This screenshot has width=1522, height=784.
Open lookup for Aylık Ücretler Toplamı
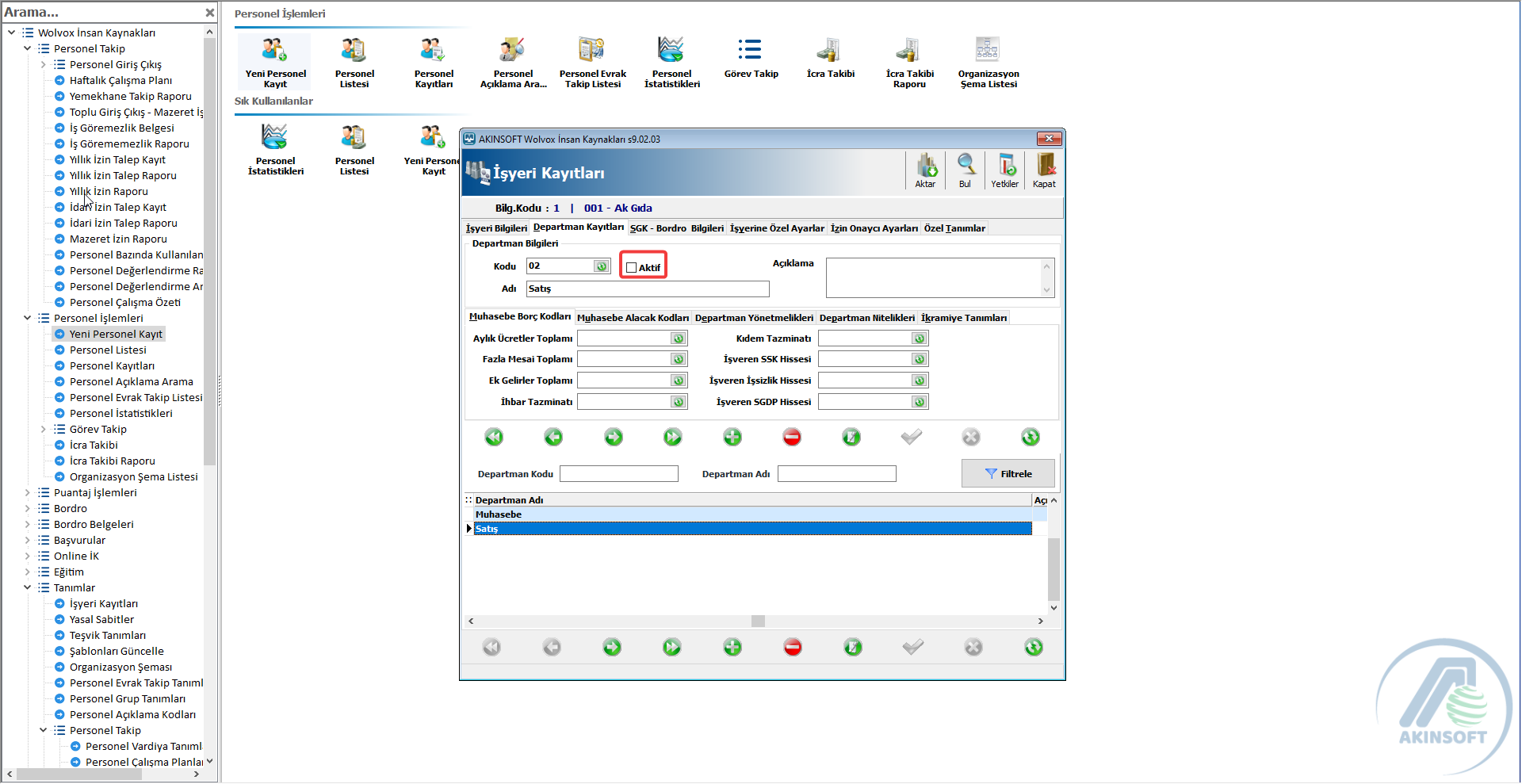679,338
